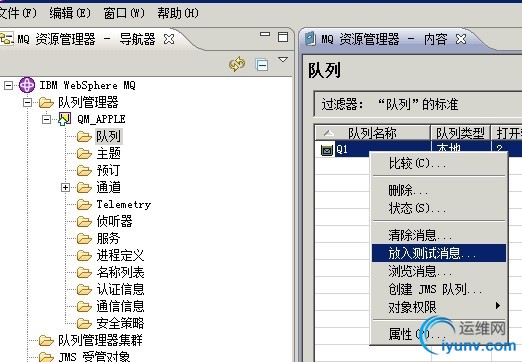Click the folder icon beside 进程定义
The image size is (522, 362).
[x=84, y=256]
